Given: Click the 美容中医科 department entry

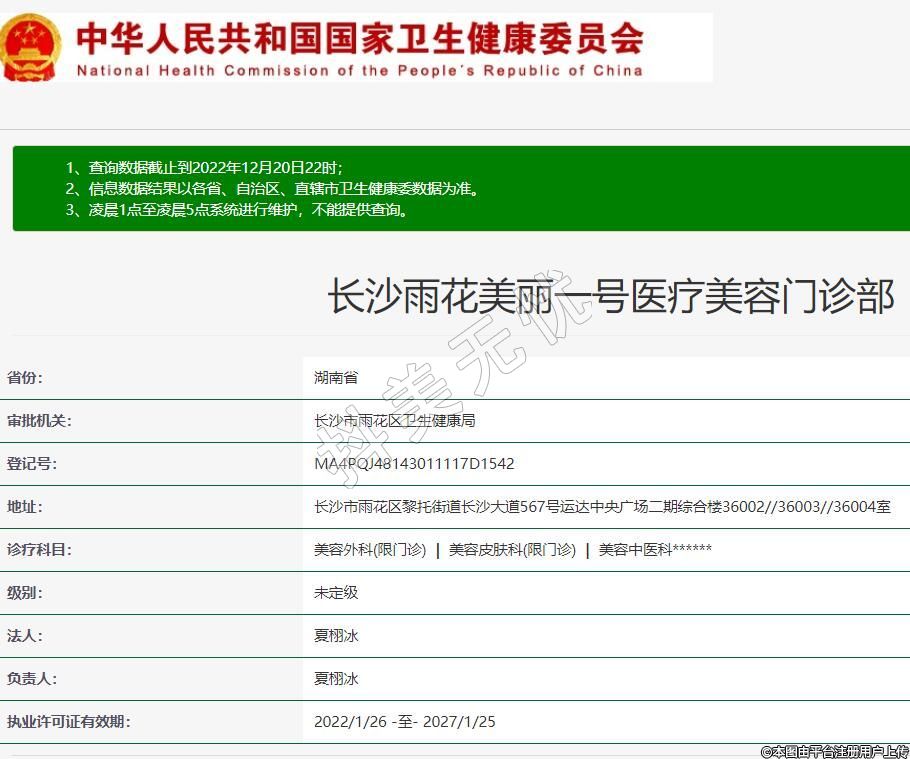Looking at the screenshot, I should (655, 550).
